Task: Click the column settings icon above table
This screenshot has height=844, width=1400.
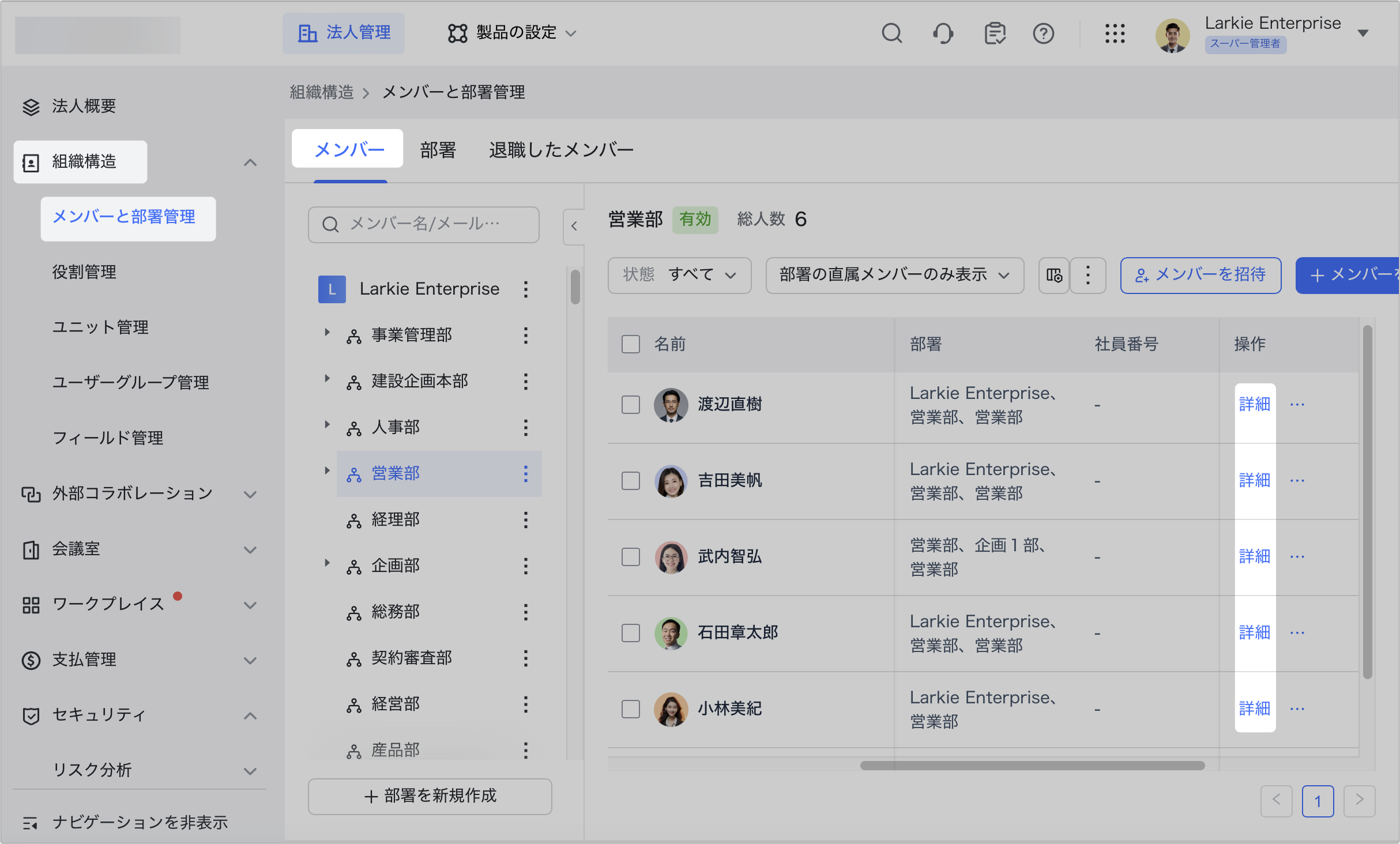Action: coord(1054,276)
